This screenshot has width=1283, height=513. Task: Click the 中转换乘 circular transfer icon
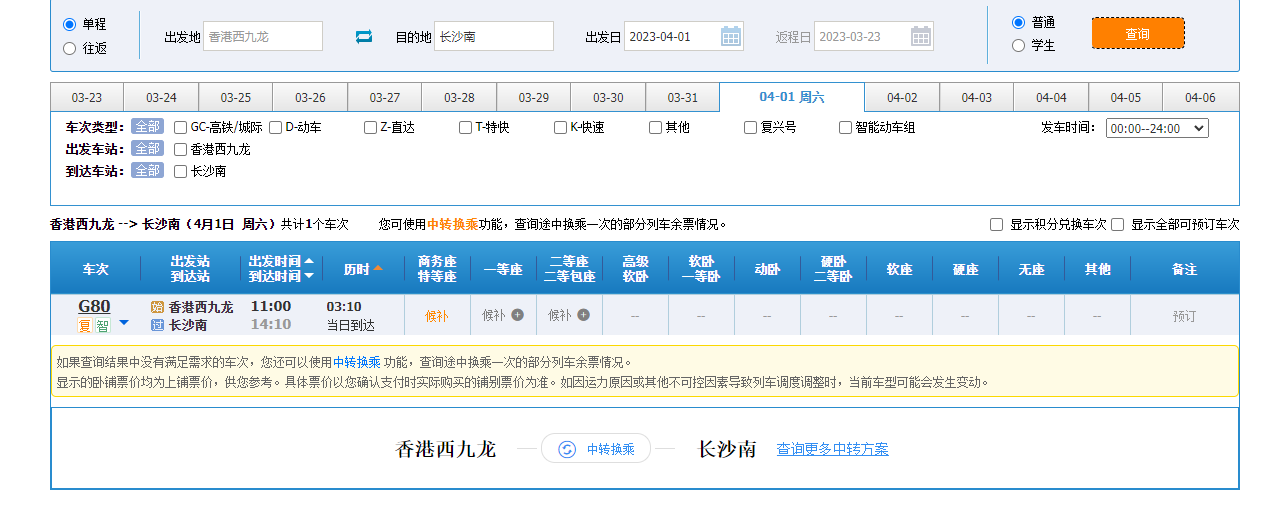tap(567, 449)
